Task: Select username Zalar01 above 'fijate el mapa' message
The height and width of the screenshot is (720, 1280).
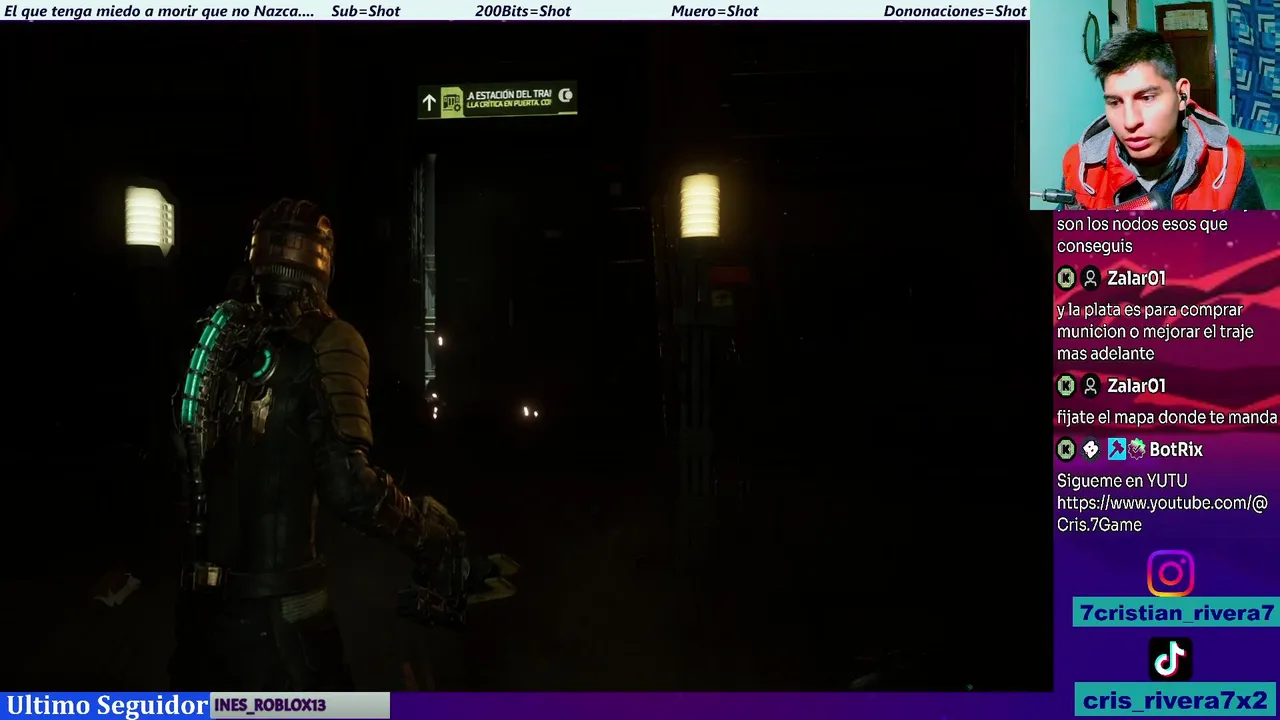Action: (1136, 386)
